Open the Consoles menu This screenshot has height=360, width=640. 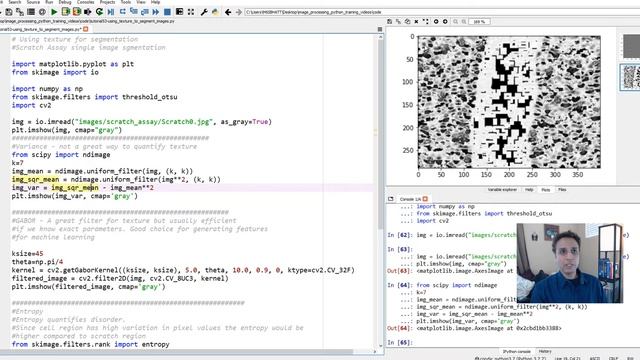click(85, 2)
